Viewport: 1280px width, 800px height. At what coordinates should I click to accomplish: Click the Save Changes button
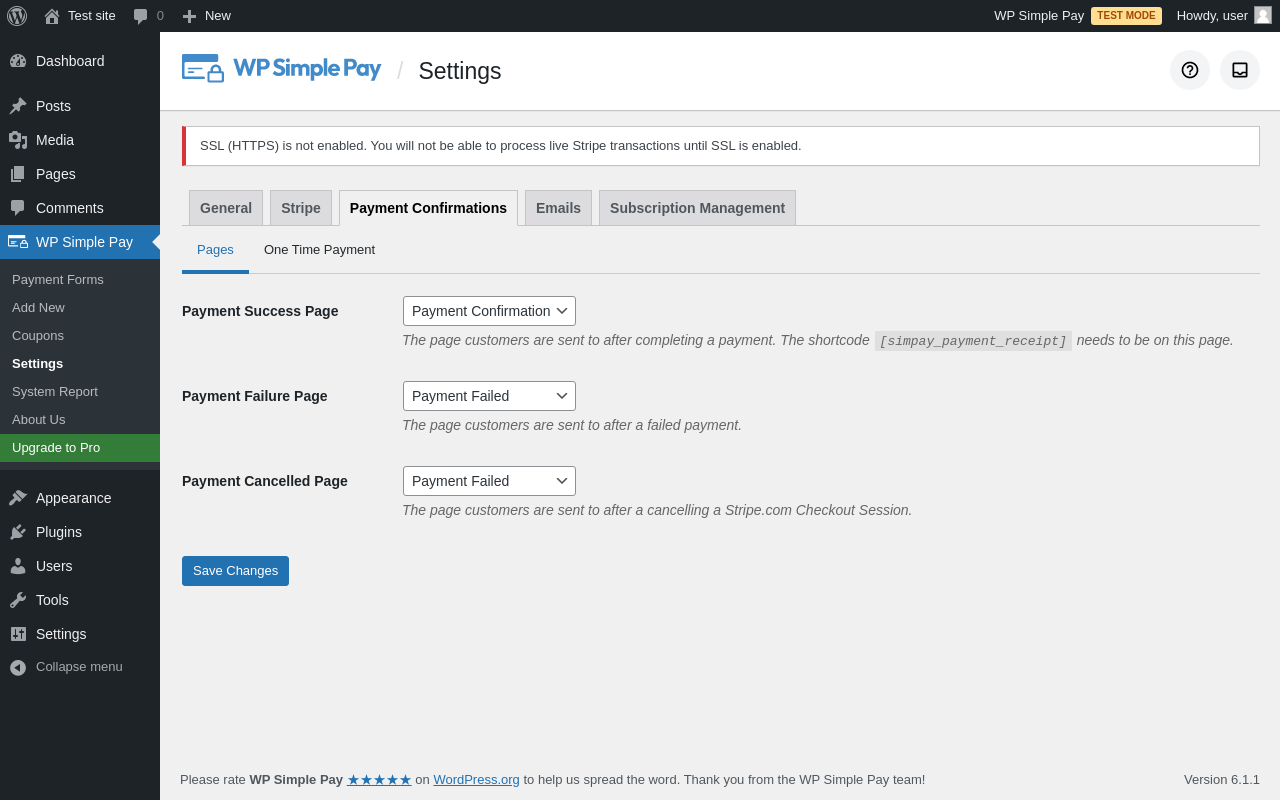tap(235, 571)
